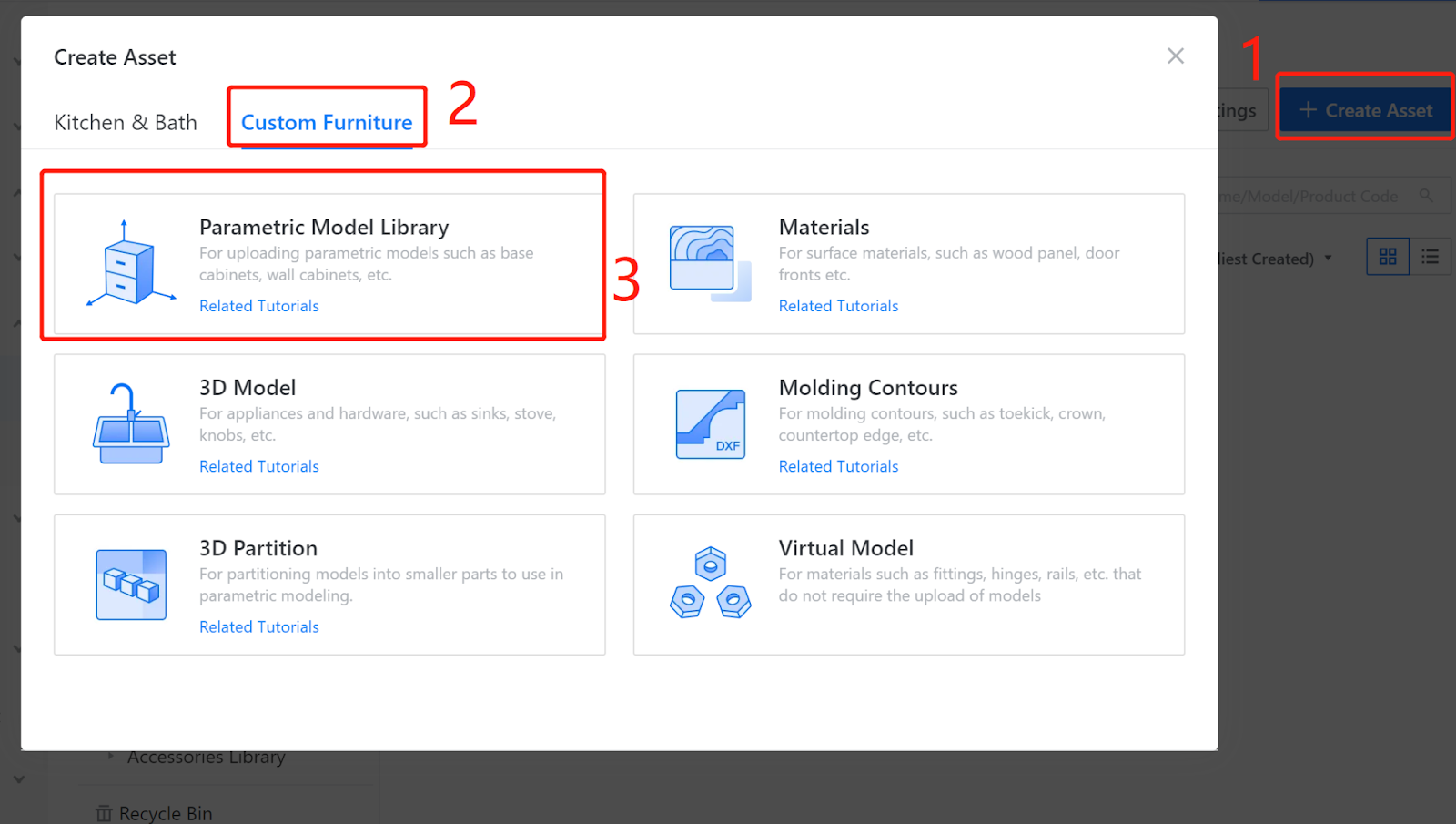Click the Materials wood panel icon
The image size is (1456, 824).
pos(710,263)
